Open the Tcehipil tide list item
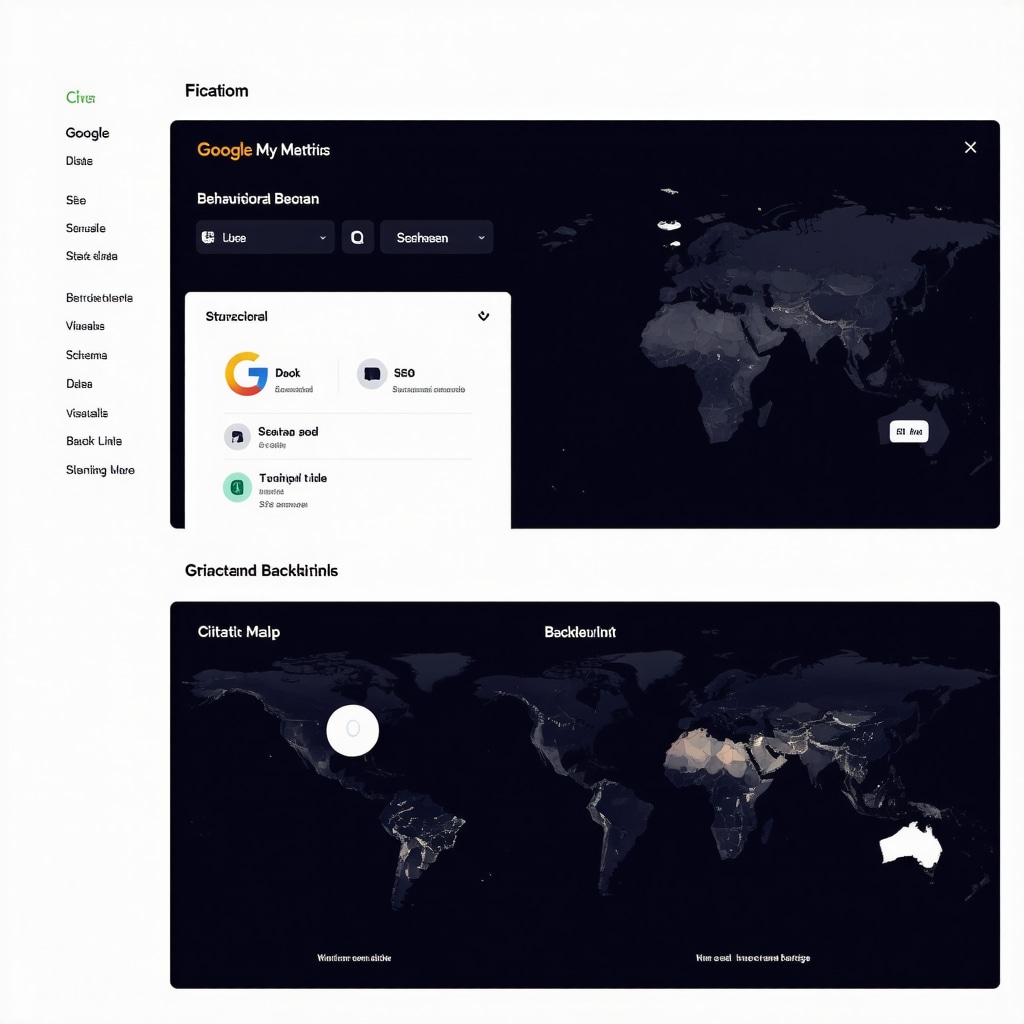The image size is (1024, 1024). point(347,490)
